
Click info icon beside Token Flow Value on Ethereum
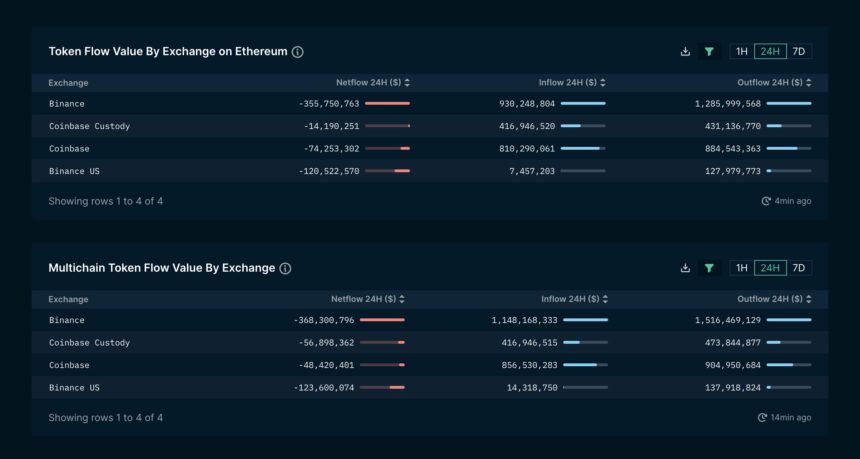(298, 52)
